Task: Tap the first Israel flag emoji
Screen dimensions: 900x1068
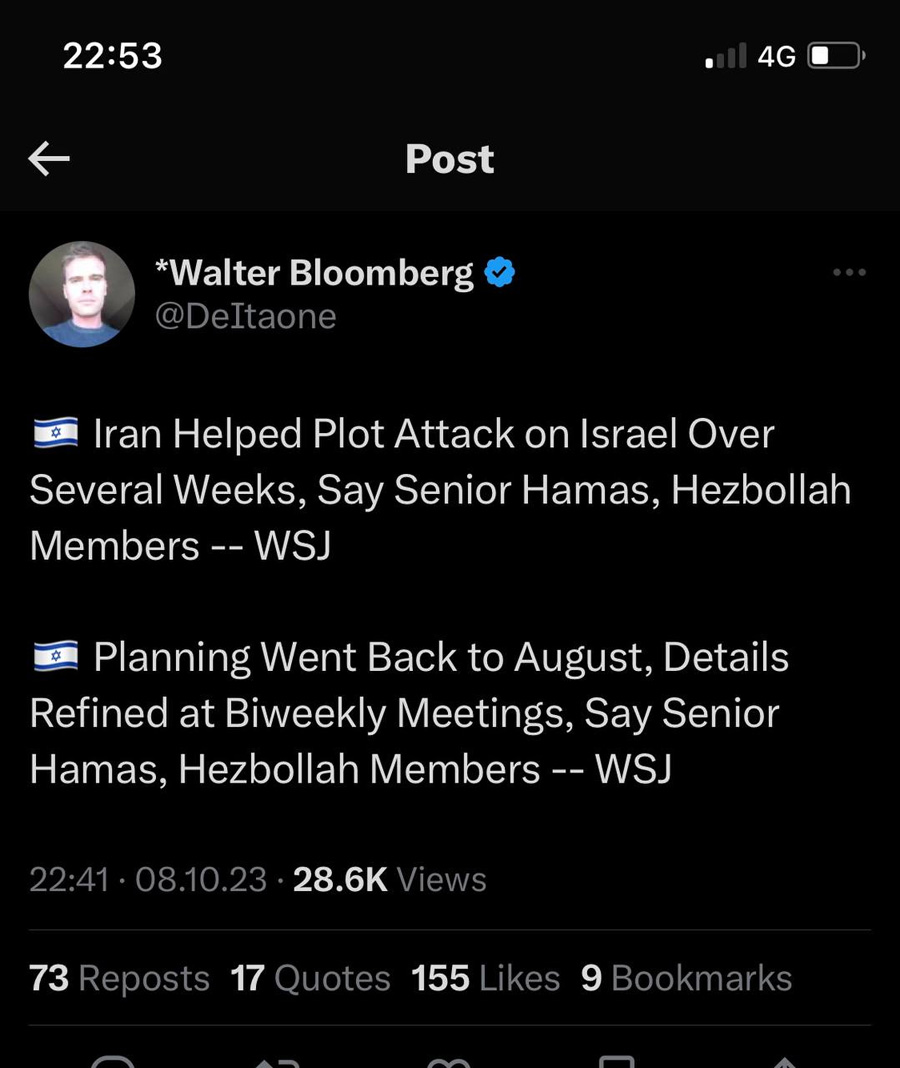Action: (55, 434)
